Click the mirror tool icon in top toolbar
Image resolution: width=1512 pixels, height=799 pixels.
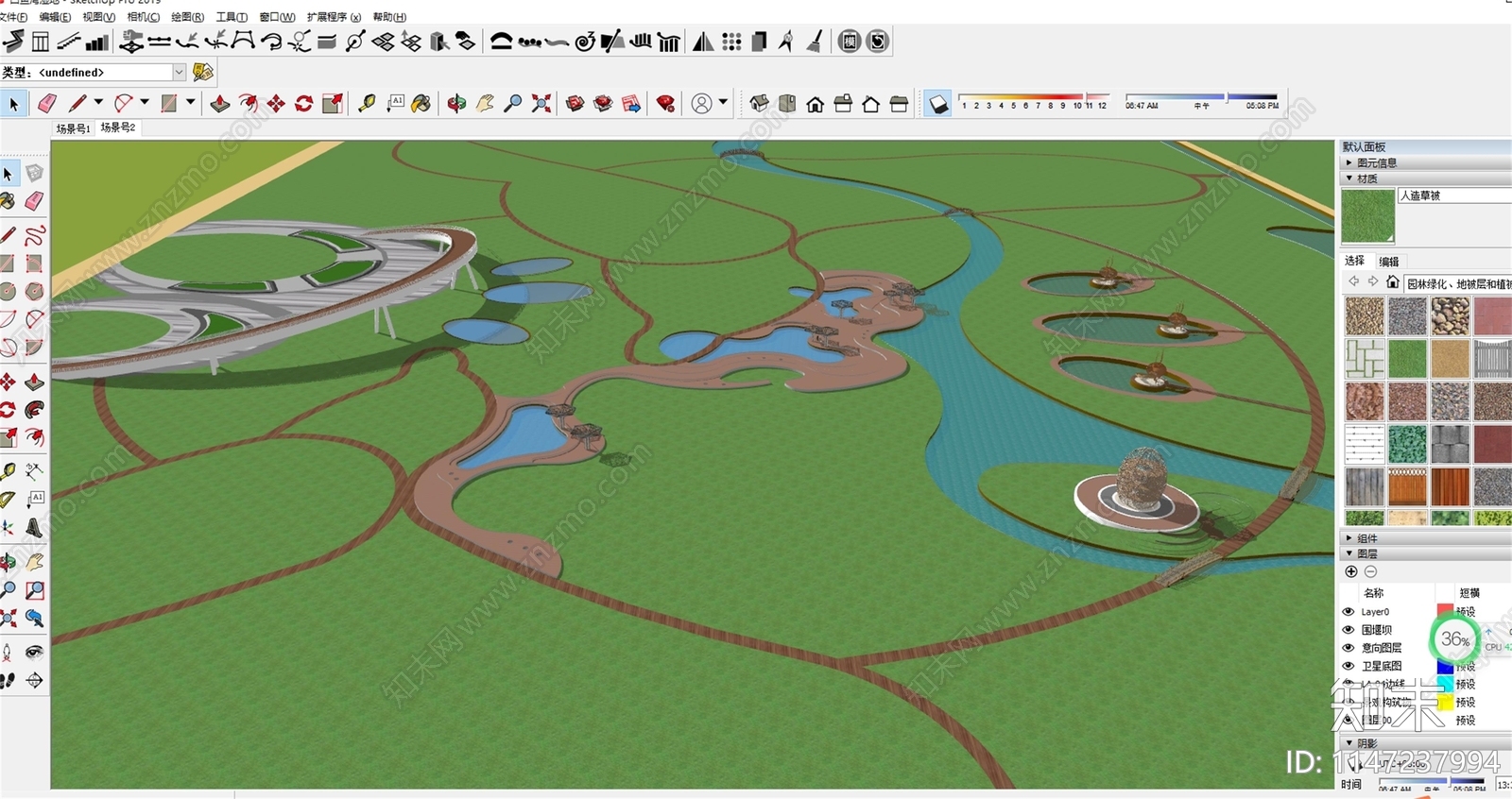point(703,41)
